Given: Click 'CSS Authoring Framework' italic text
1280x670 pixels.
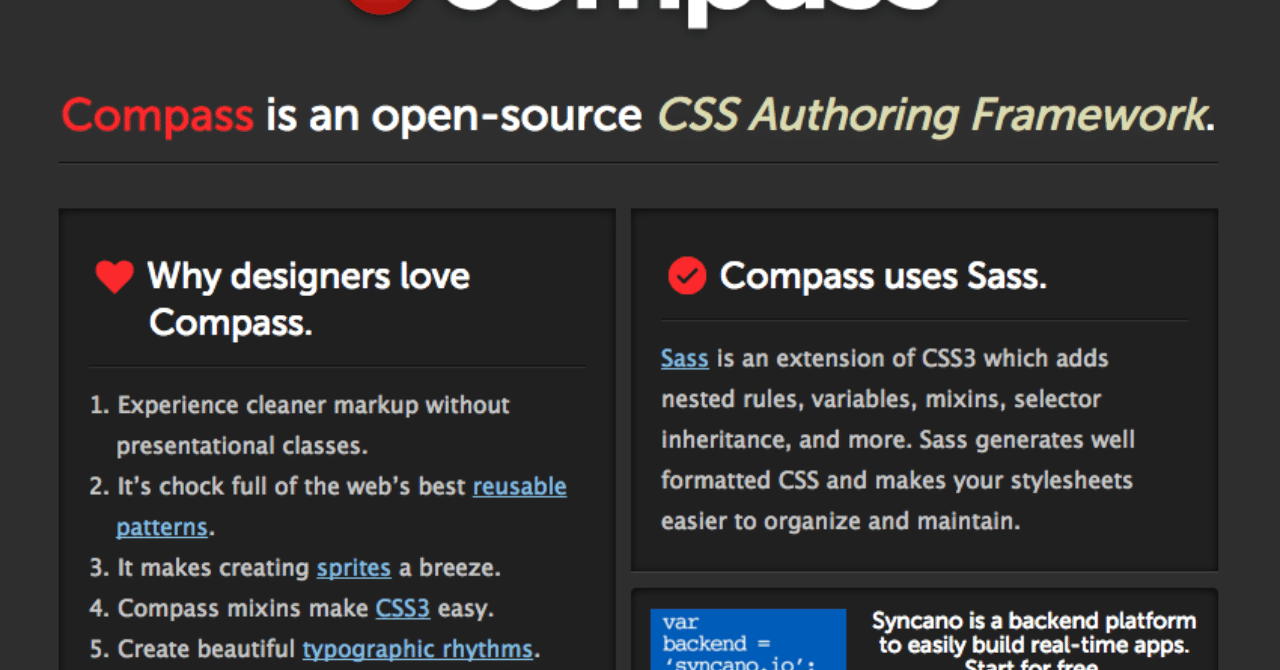Looking at the screenshot, I should [x=931, y=116].
